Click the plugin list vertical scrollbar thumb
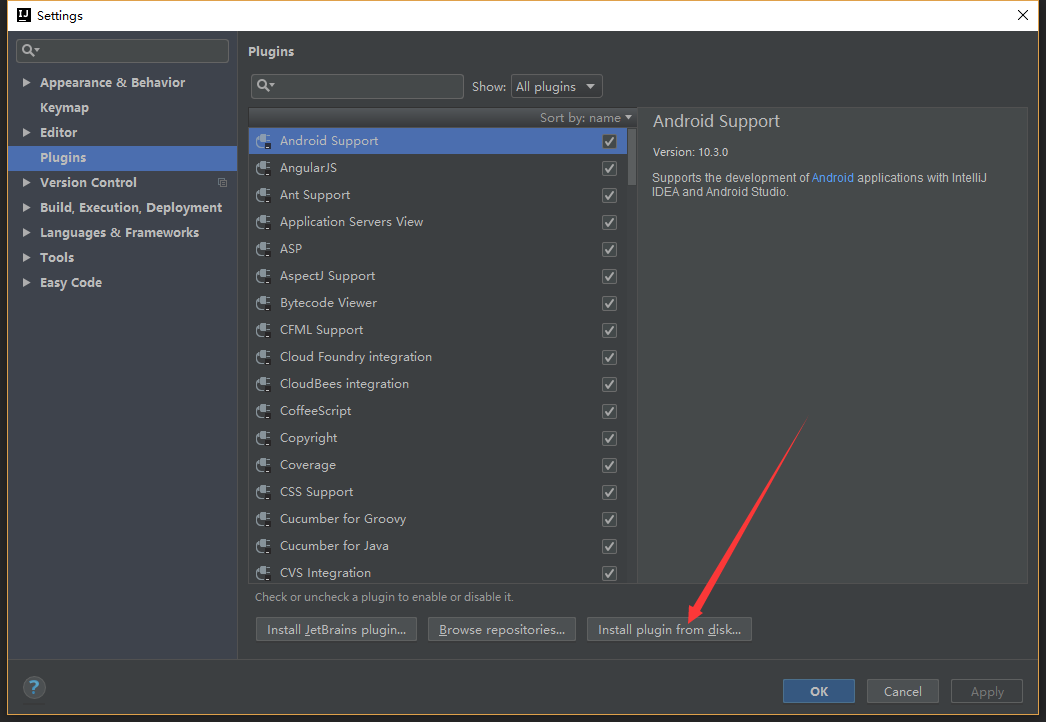This screenshot has width=1046, height=722. point(632,156)
